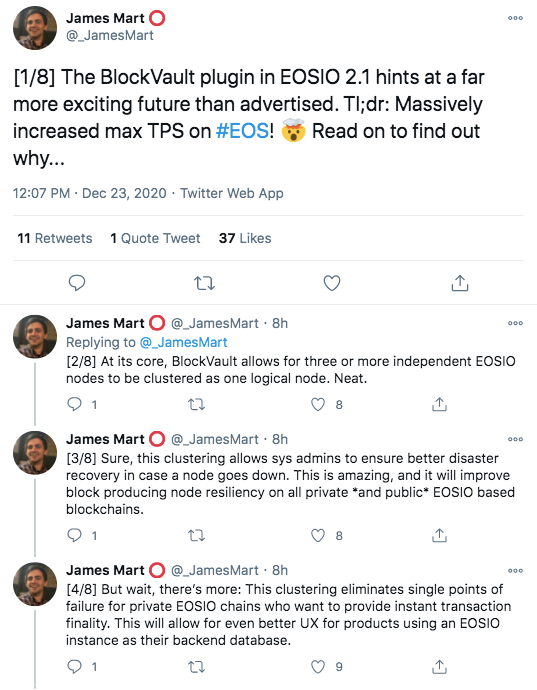Open more options on main tweet
The width and height of the screenshot is (537, 690).
coord(515,18)
